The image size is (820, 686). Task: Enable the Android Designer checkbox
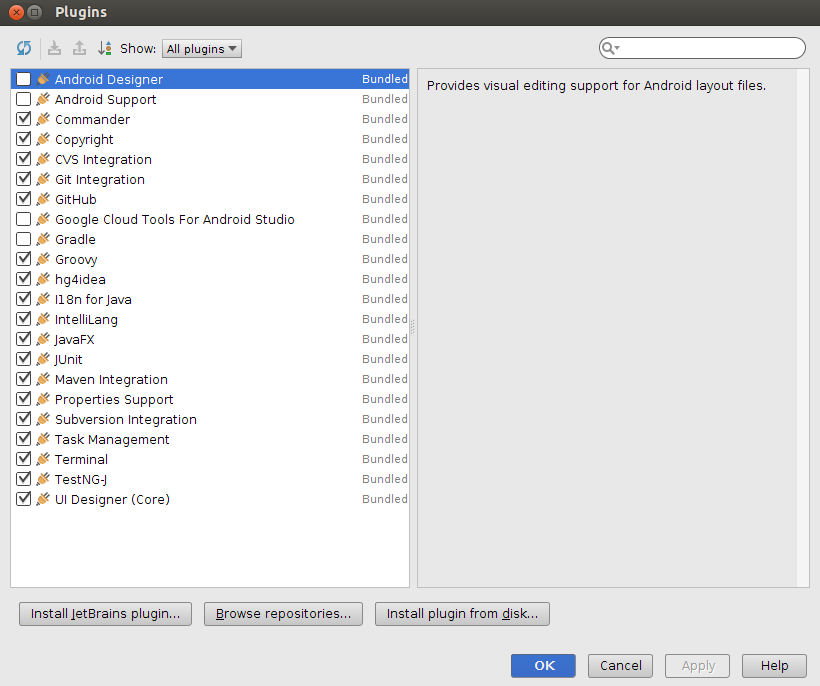(x=24, y=79)
